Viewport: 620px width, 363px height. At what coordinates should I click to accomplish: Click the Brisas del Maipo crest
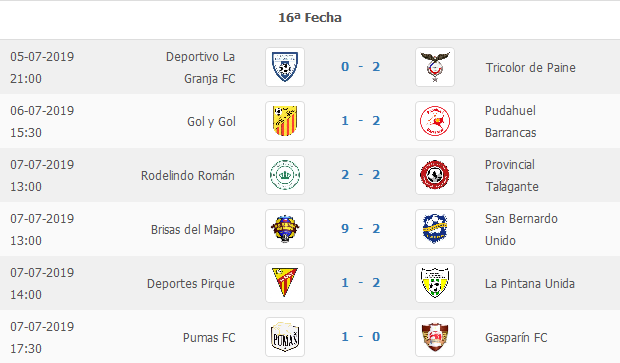(285, 229)
